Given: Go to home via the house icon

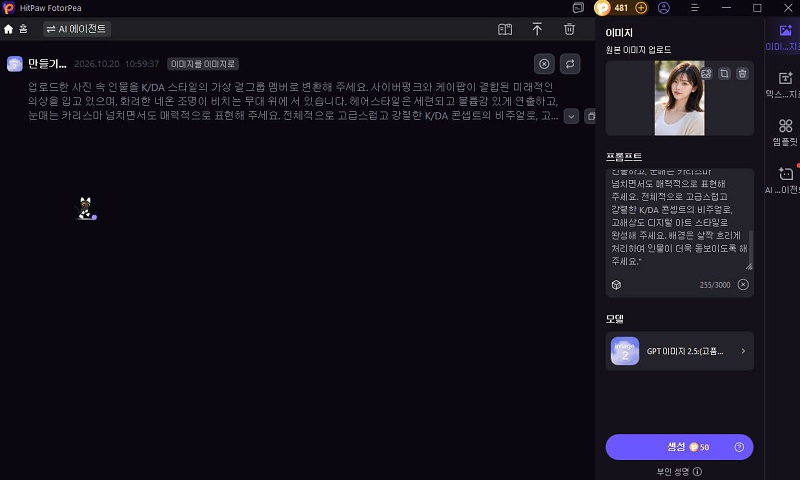Looking at the screenshot, I should pyautogui.click(x=9, y=29).
